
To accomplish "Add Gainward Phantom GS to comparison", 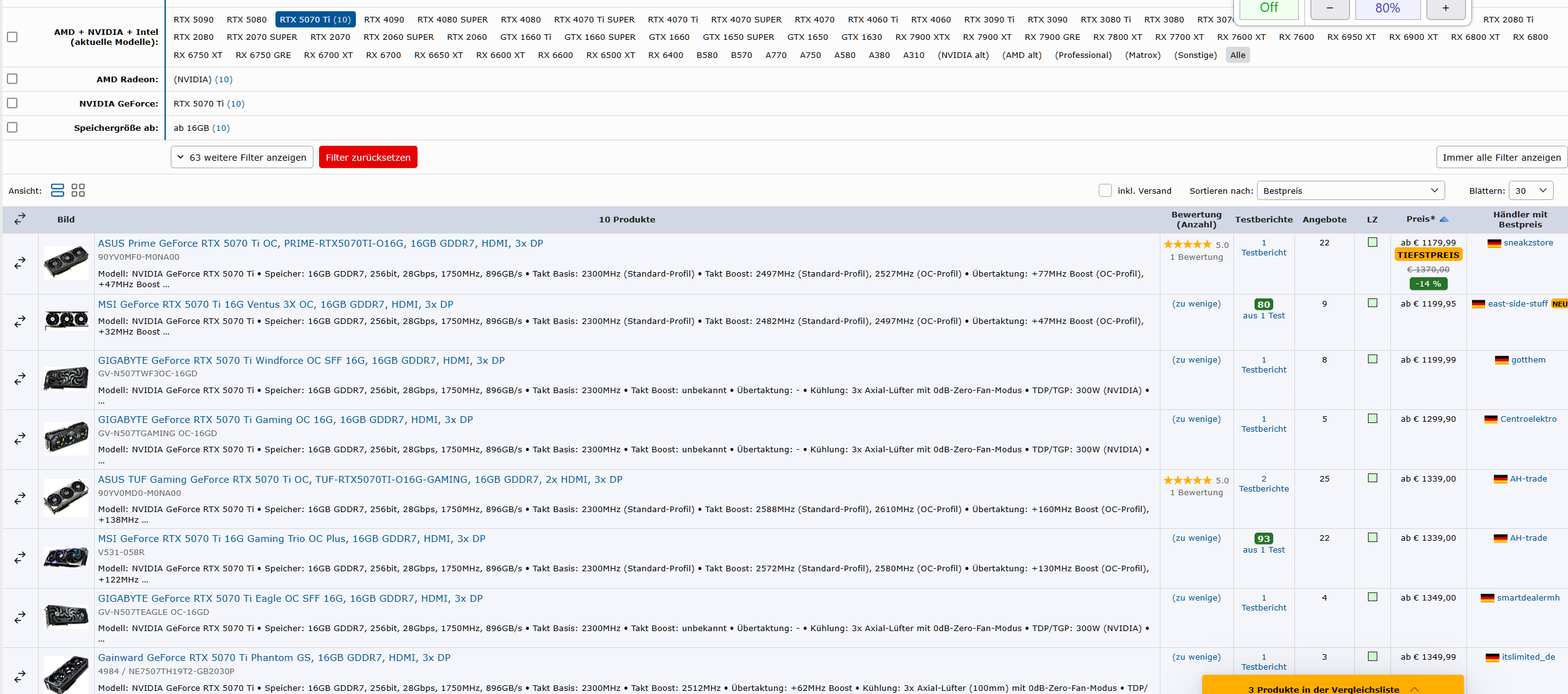I will [x=20, y=675].
